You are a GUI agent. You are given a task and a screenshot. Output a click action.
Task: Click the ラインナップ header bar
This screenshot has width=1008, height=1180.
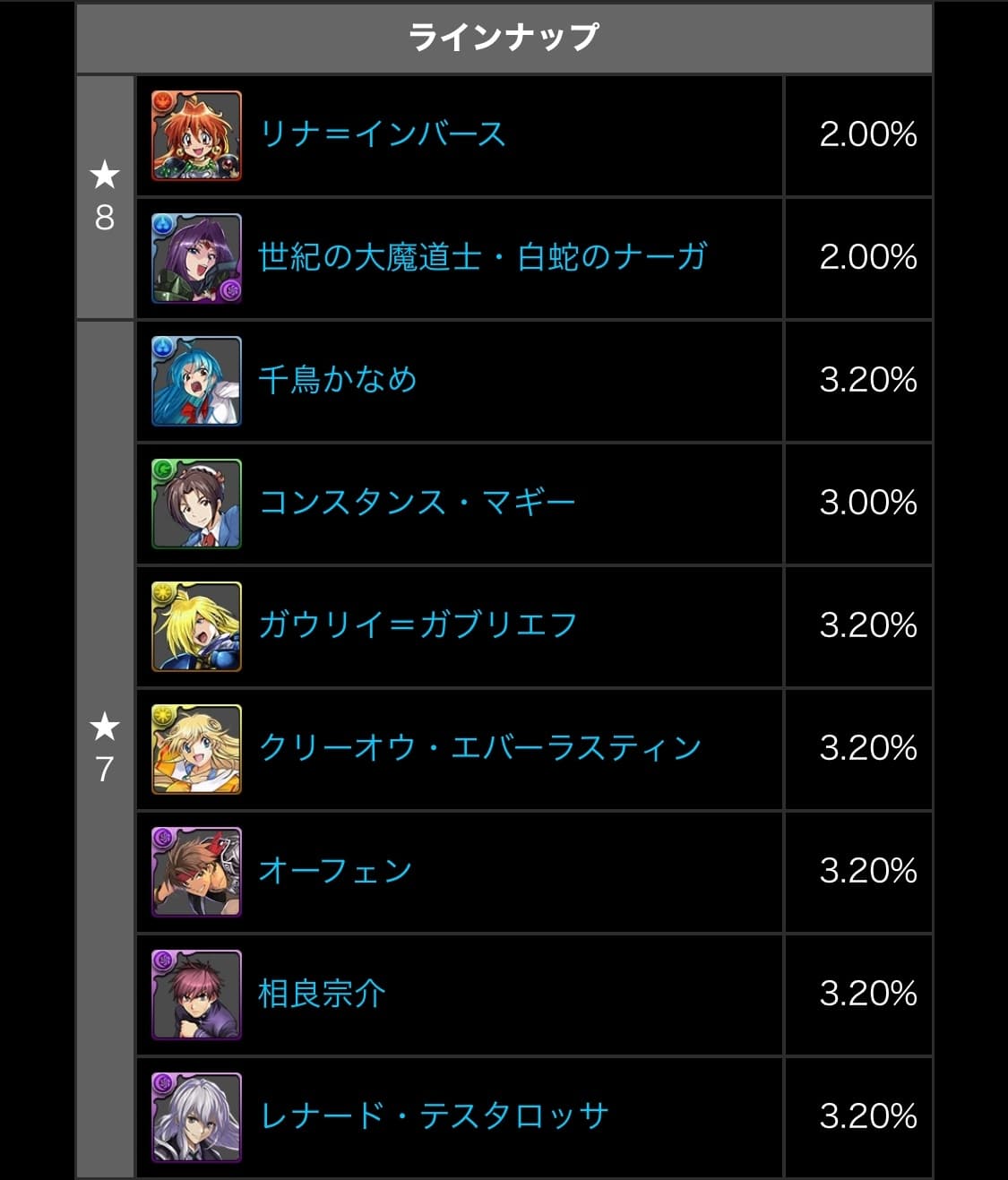click(504, 38)
